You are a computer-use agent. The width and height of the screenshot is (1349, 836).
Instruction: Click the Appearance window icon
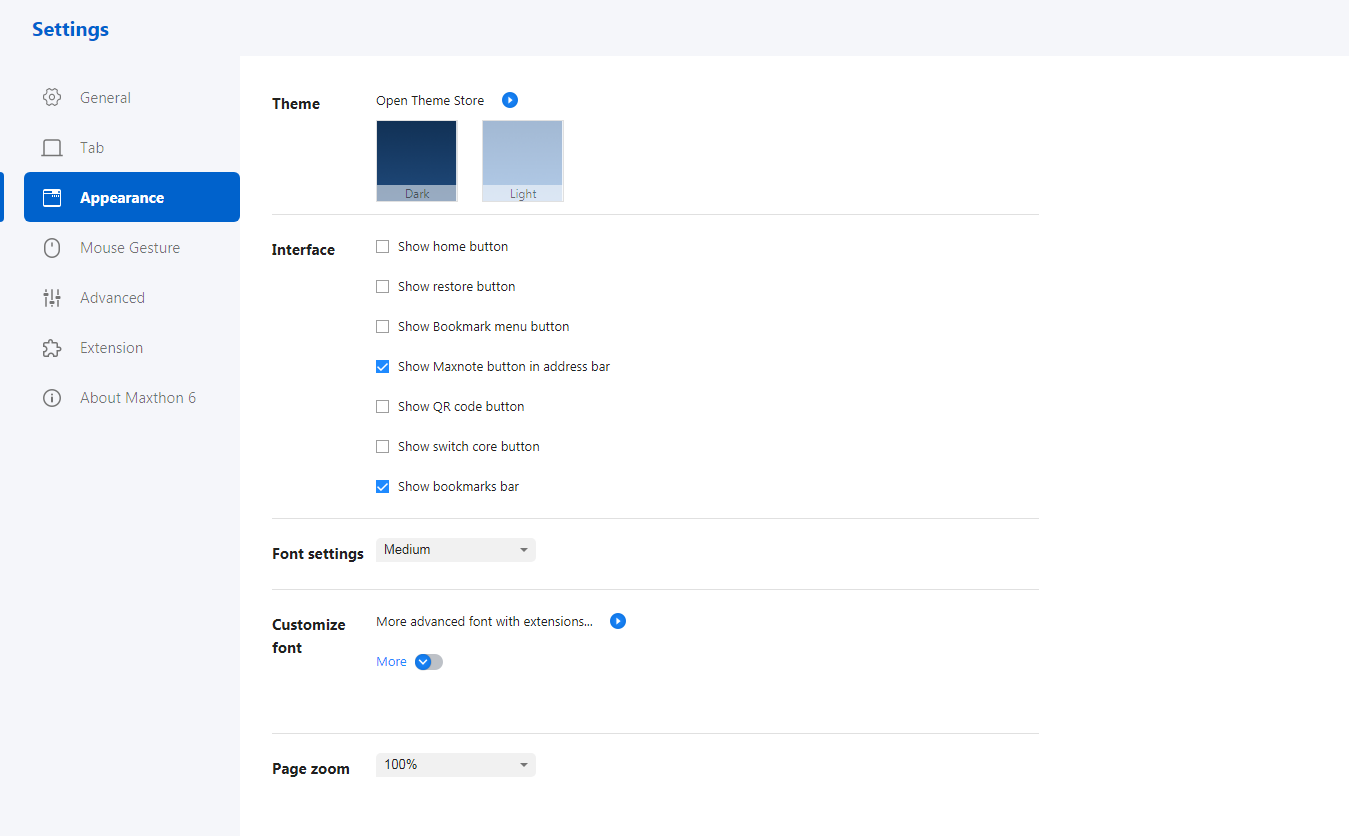coord(52,198)
